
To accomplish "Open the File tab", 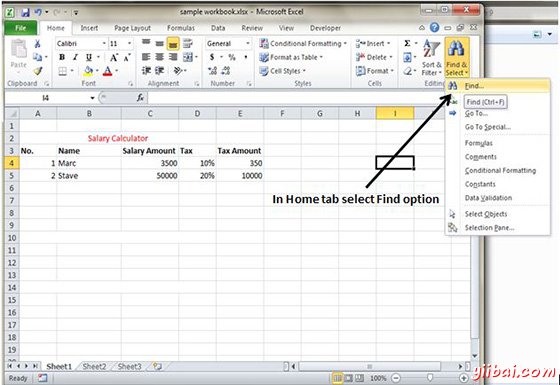I will coord(21,28).
